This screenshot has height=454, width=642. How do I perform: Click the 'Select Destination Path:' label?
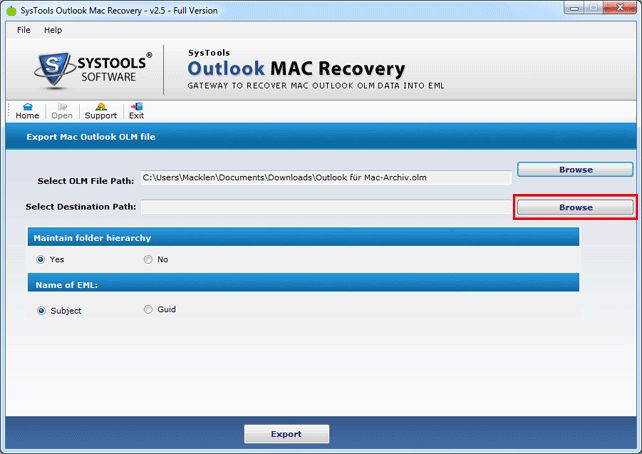pos(81,207)
